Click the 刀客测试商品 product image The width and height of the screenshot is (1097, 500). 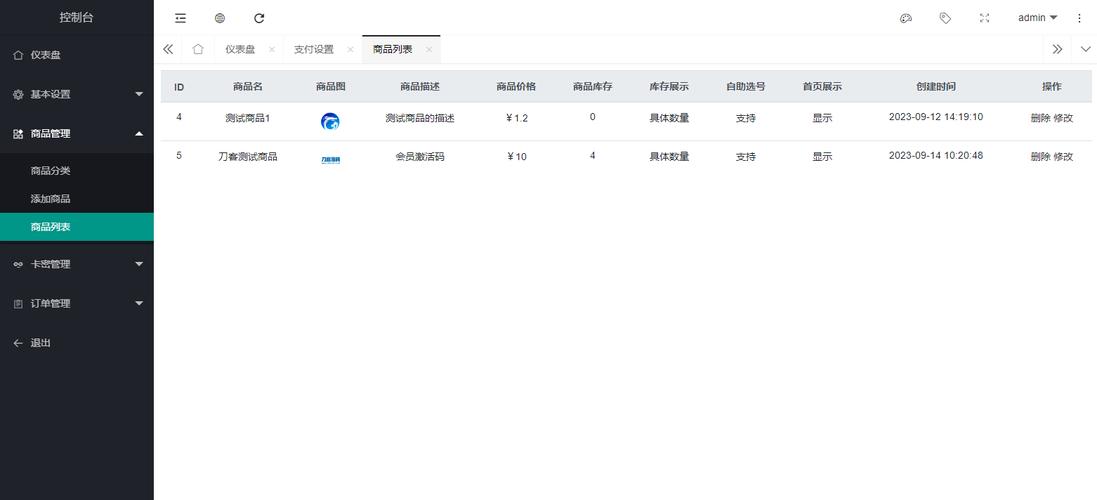(x=330, y=160)
